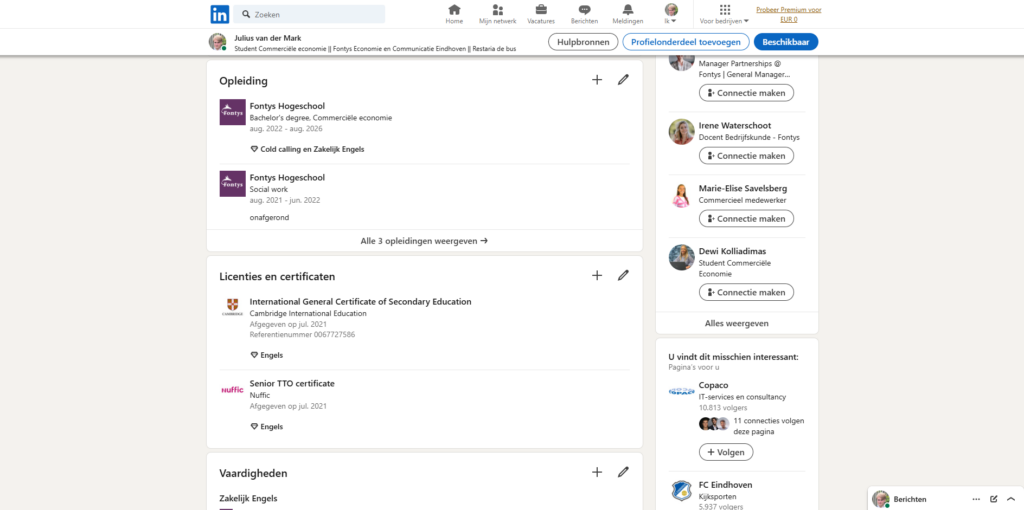Open the Beschikbaar button
The height and width of the screenshot is (510, 1024).
[x=786, y=42]
